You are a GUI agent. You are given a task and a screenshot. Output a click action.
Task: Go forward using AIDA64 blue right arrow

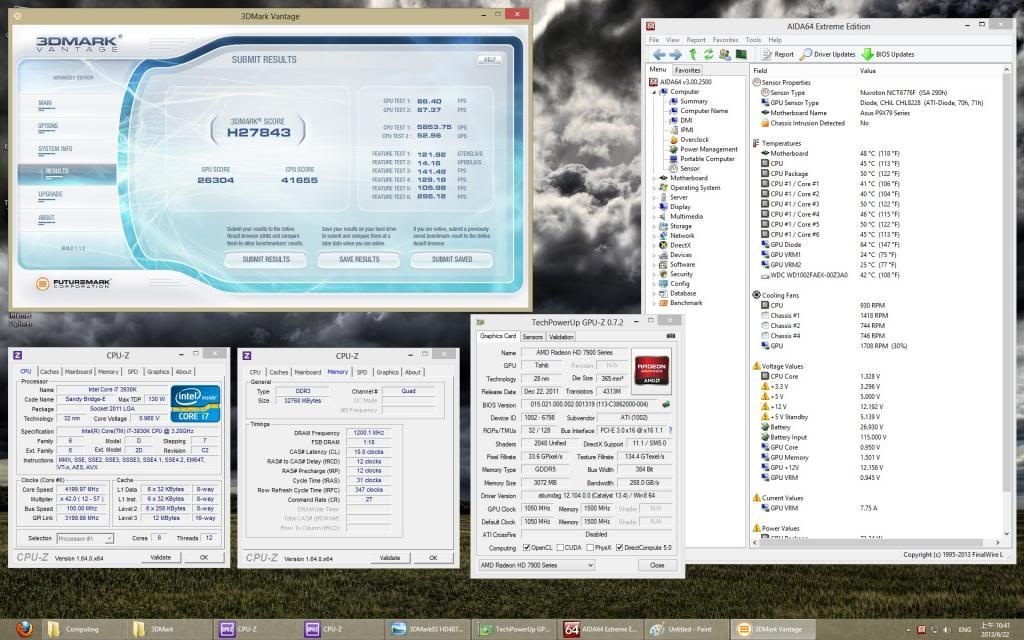[675, 54]
